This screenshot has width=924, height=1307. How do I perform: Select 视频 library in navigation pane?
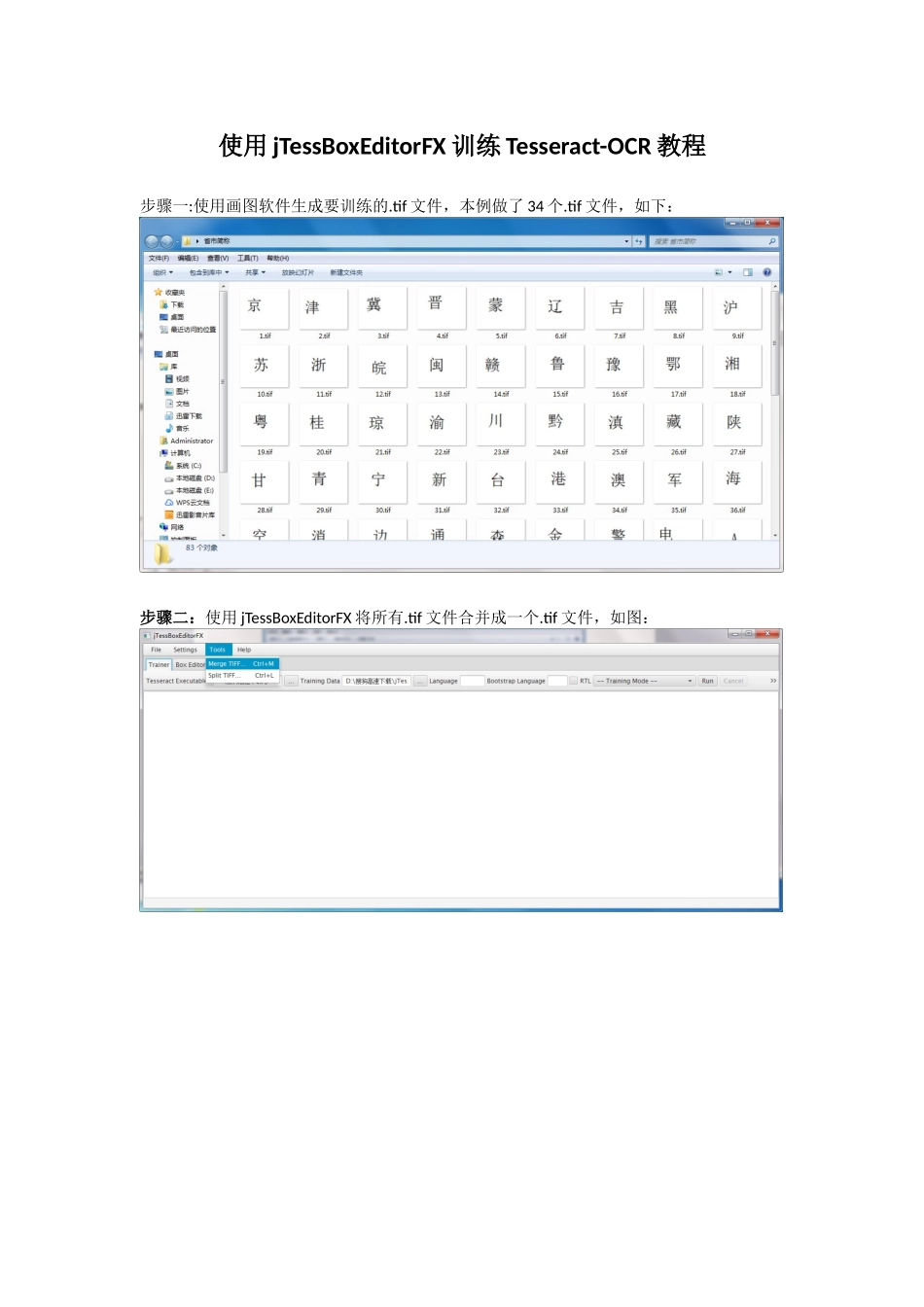(177, 379)
